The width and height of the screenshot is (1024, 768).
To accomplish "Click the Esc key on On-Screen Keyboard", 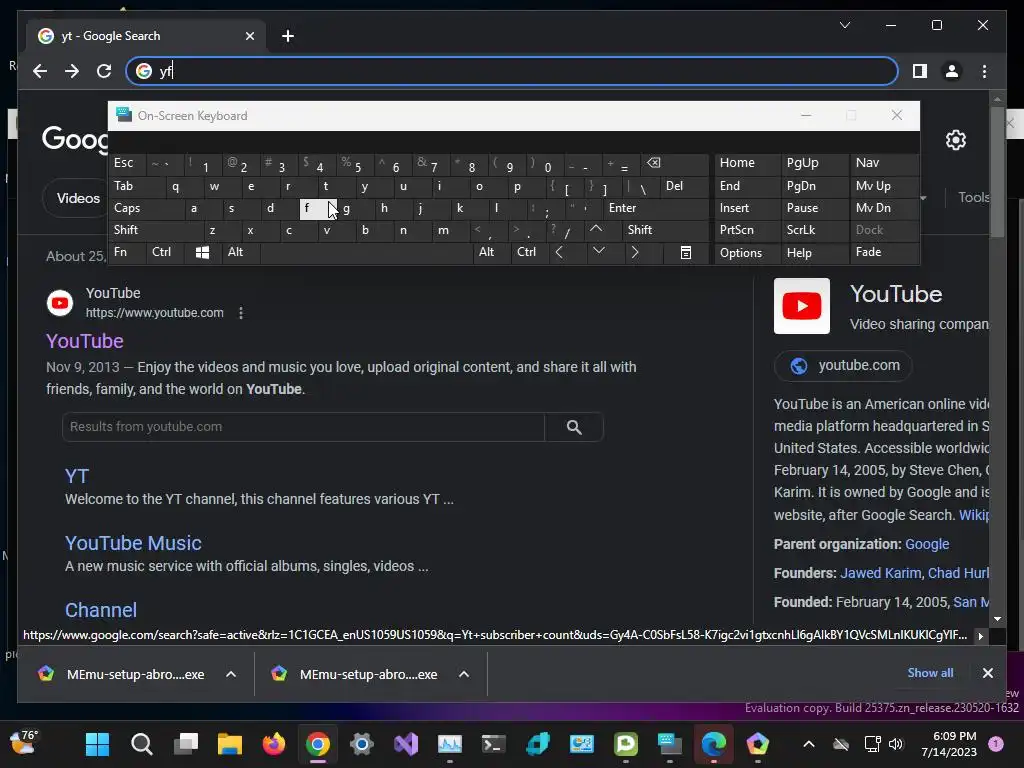I will coord(128,163).
